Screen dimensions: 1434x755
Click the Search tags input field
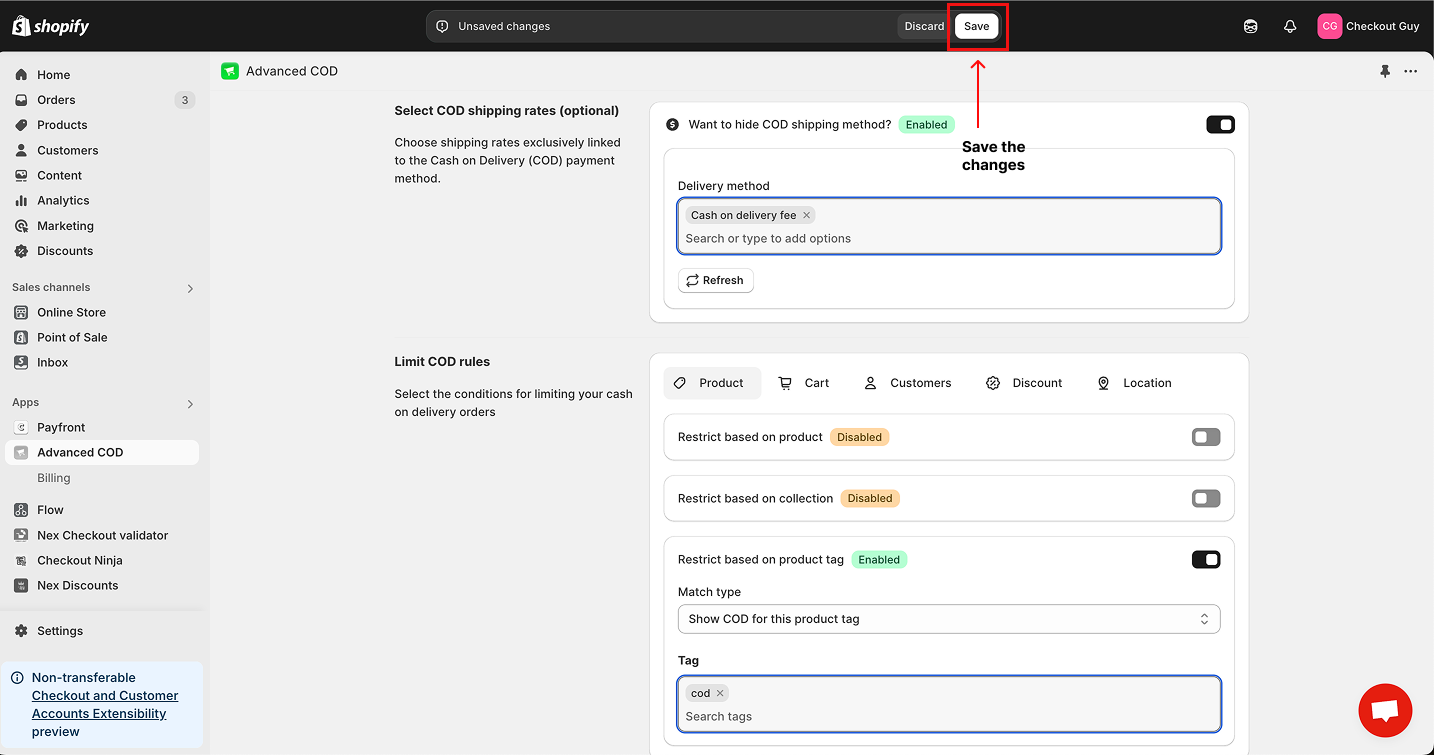[x=948, y=716]
